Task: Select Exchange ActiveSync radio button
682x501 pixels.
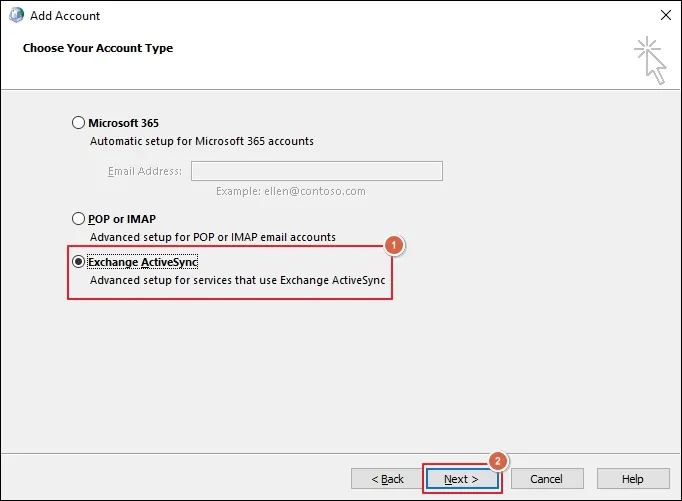Action: 78,261
